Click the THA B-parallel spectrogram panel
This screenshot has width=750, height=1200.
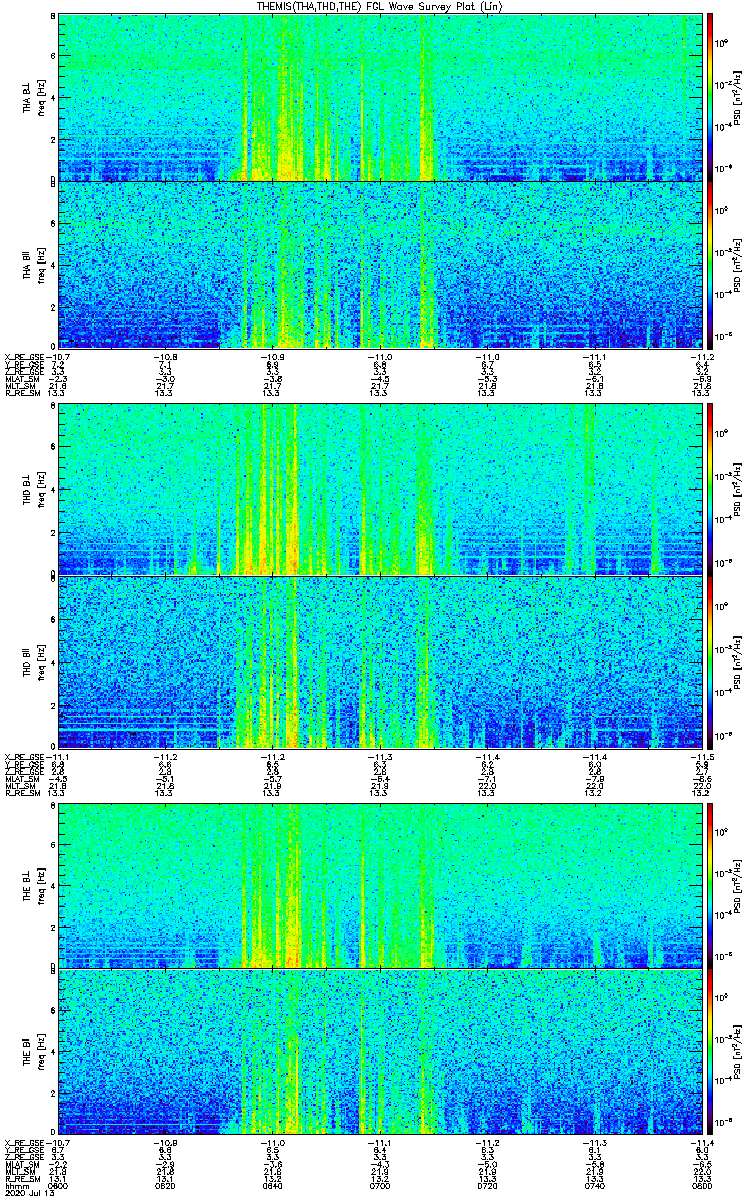pyautogui.click(x=382, y=264)
